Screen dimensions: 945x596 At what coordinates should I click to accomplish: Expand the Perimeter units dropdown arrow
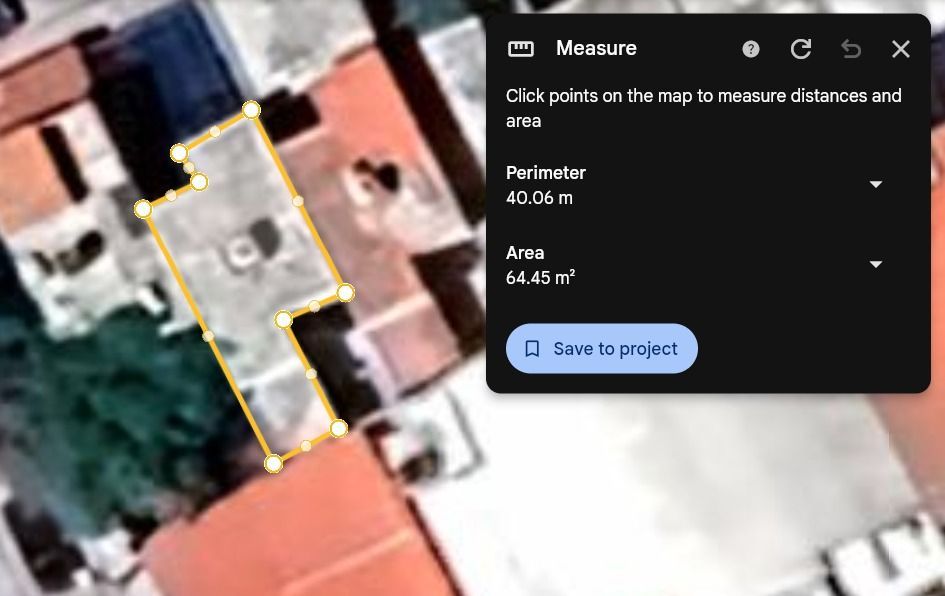click(876, 184)
